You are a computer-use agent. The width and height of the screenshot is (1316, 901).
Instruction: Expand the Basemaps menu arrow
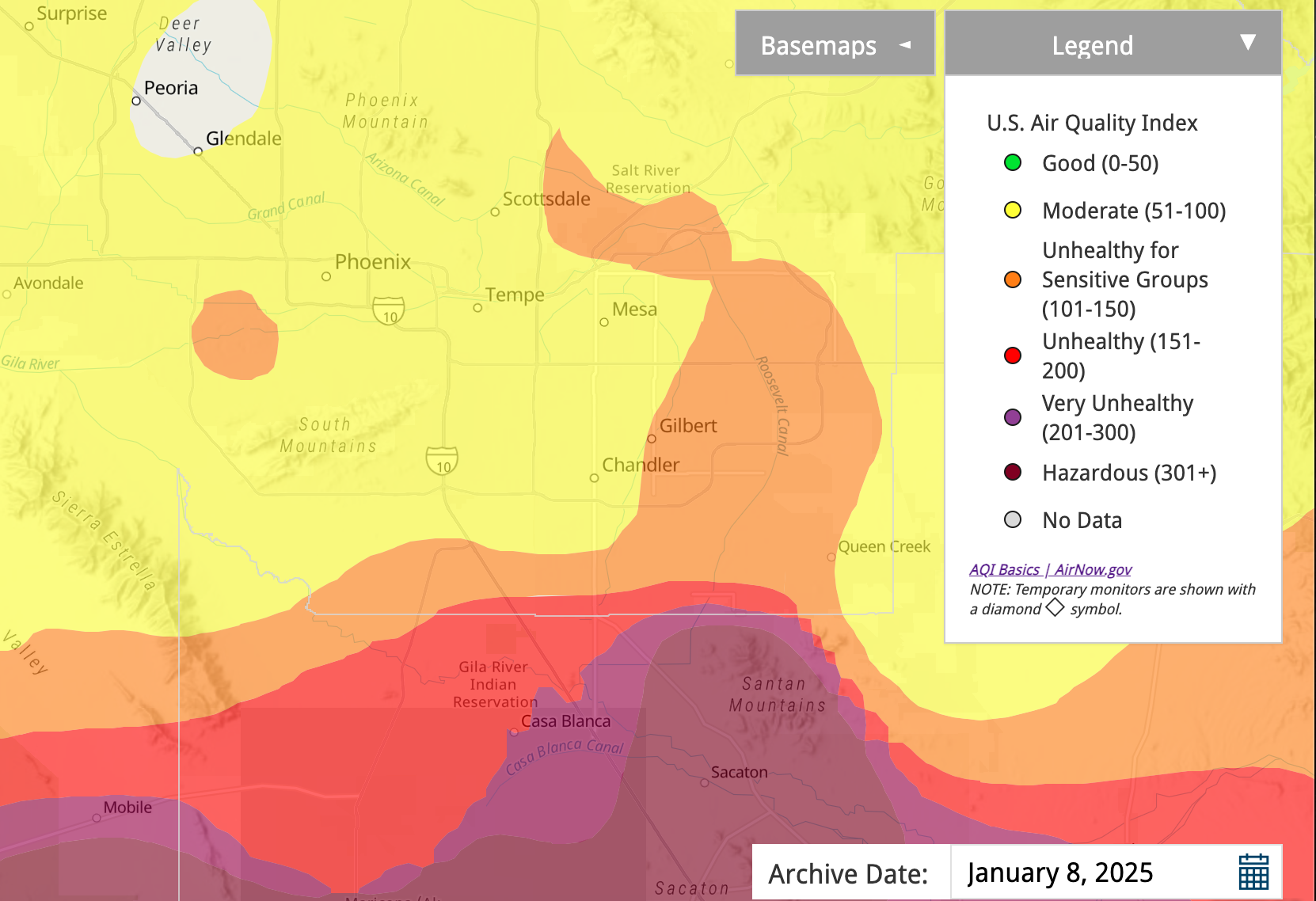pos(905,45)
